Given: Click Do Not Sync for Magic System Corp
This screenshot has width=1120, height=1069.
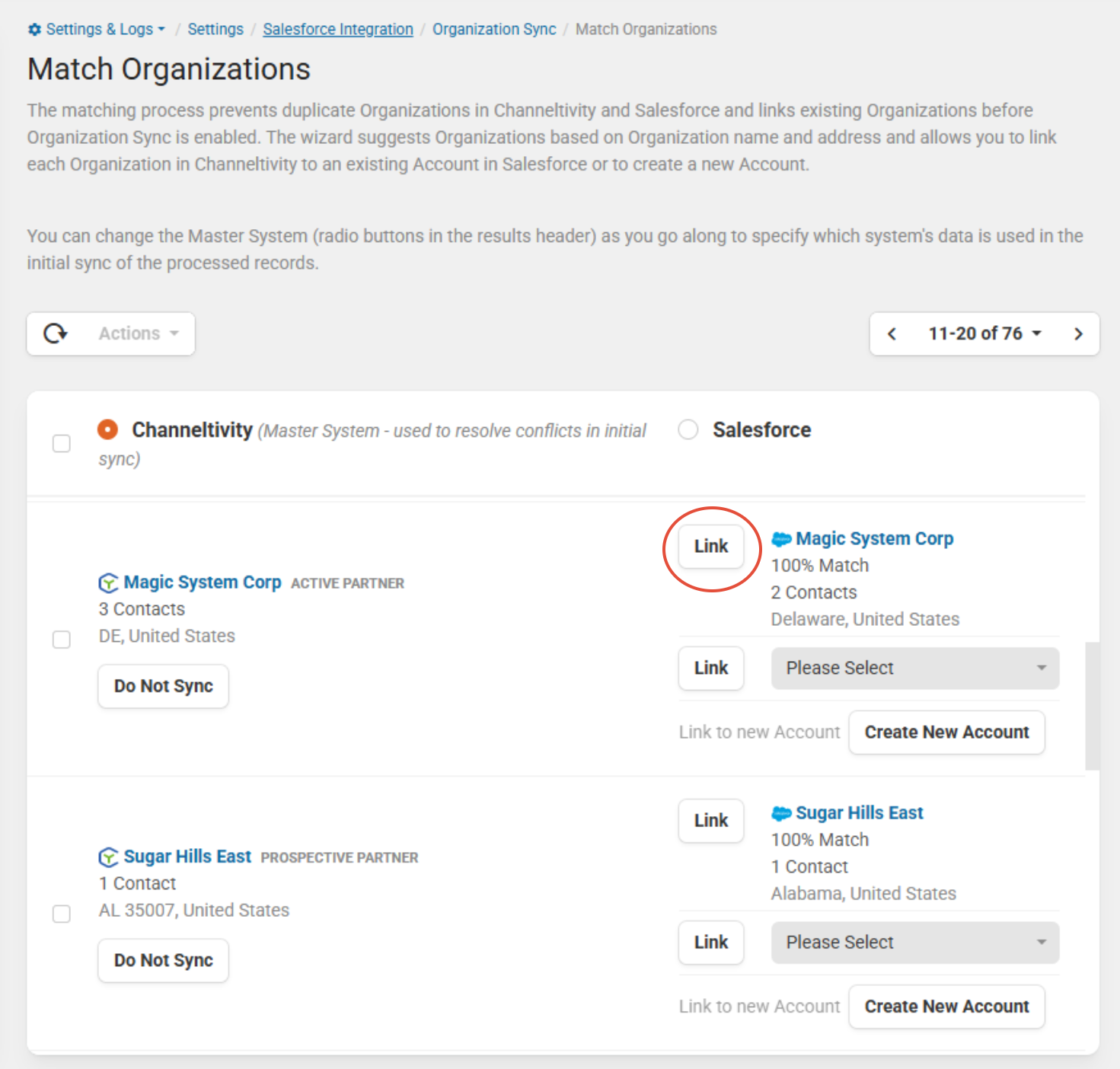Looking at the screenshot, I should pyautogui.click(x=164, y=686).
